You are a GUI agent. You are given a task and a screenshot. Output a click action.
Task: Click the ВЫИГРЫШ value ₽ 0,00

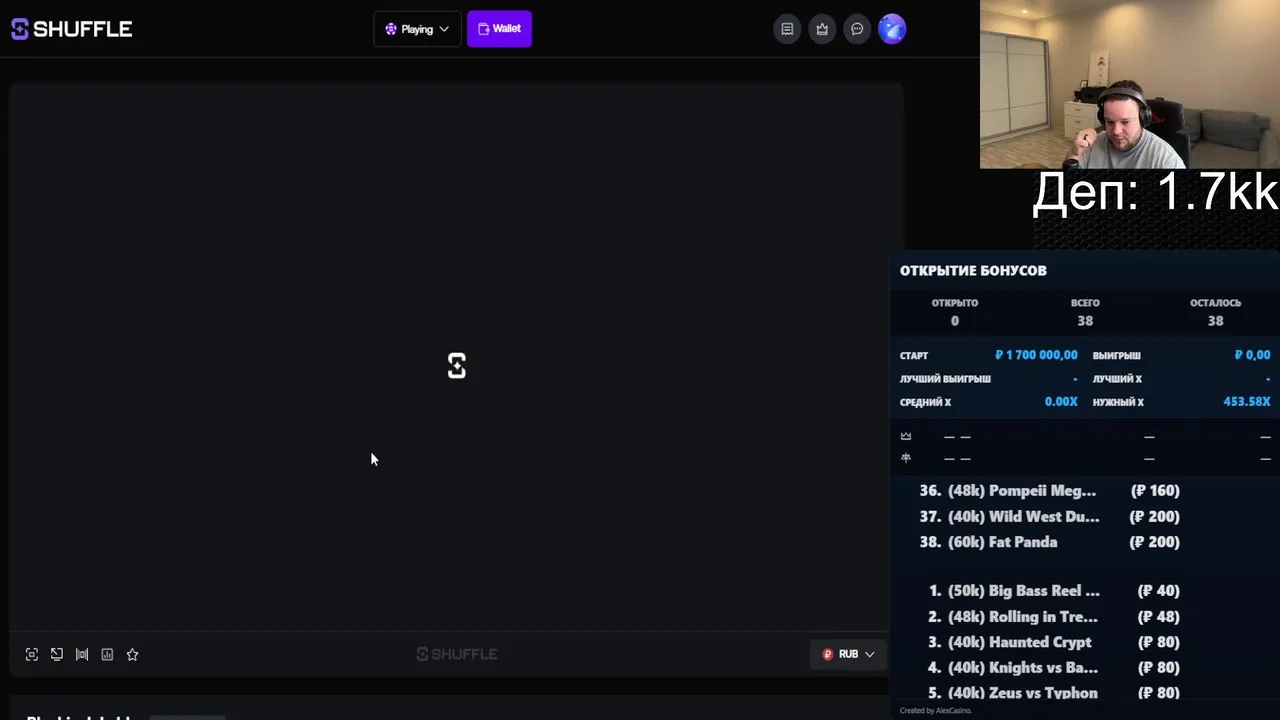1252,355
